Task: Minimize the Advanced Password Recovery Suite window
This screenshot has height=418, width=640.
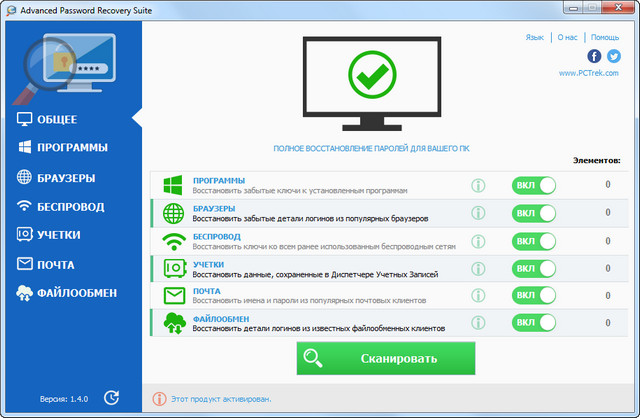Action: tap(574, 7)
